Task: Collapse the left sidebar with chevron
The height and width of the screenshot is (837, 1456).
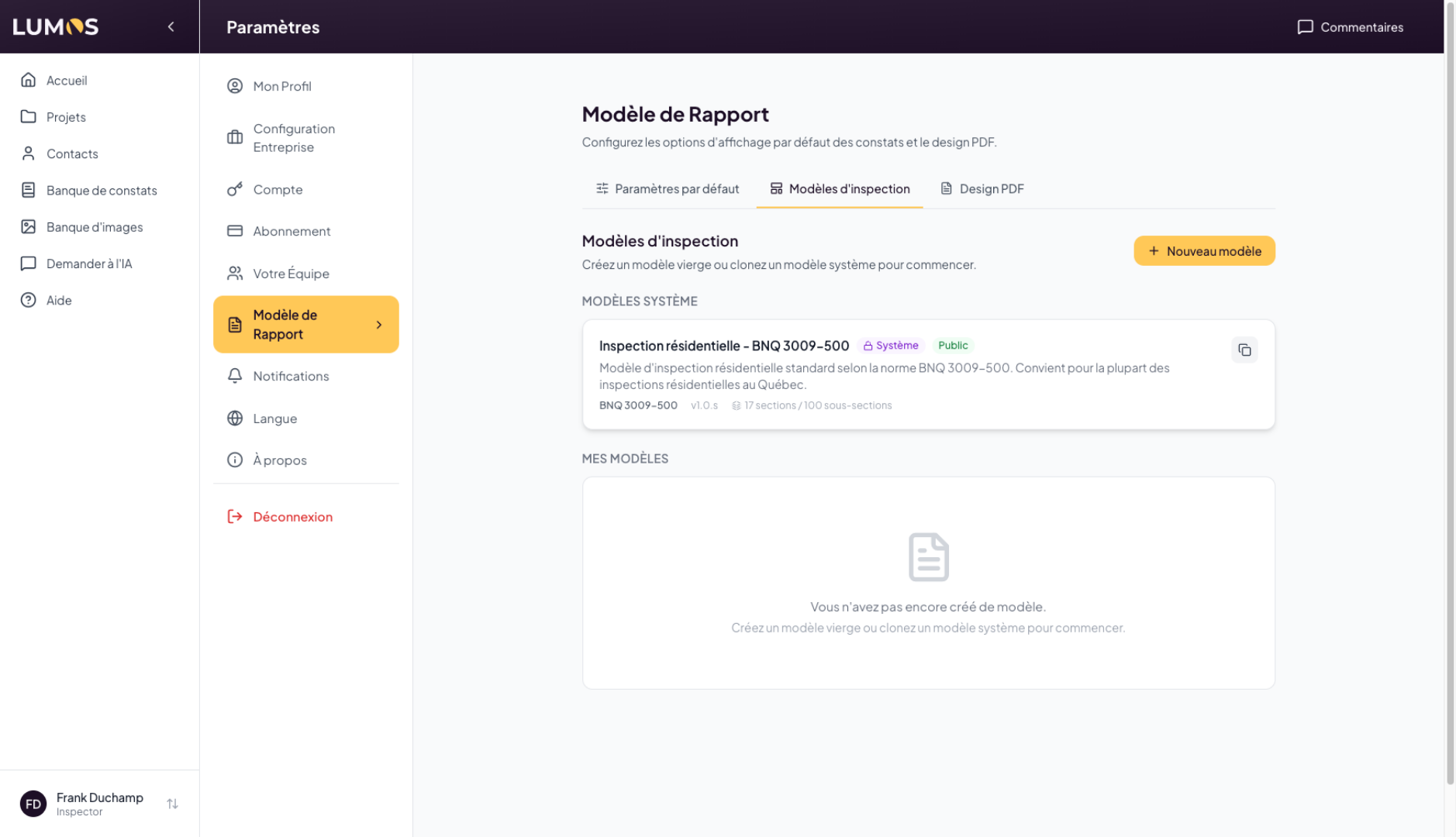Action: 171,27
